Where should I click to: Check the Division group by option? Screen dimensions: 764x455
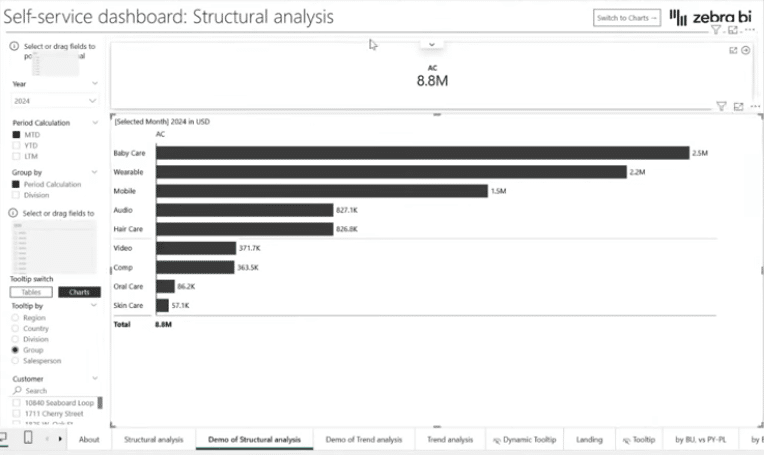tap(16, 195)
